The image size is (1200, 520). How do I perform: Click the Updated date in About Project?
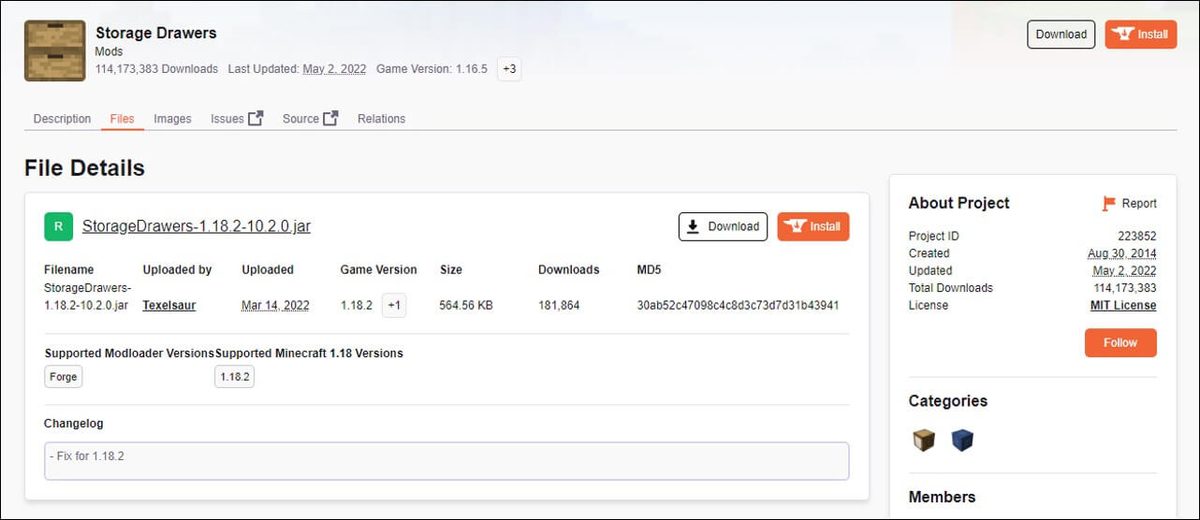coord(1124,271)
